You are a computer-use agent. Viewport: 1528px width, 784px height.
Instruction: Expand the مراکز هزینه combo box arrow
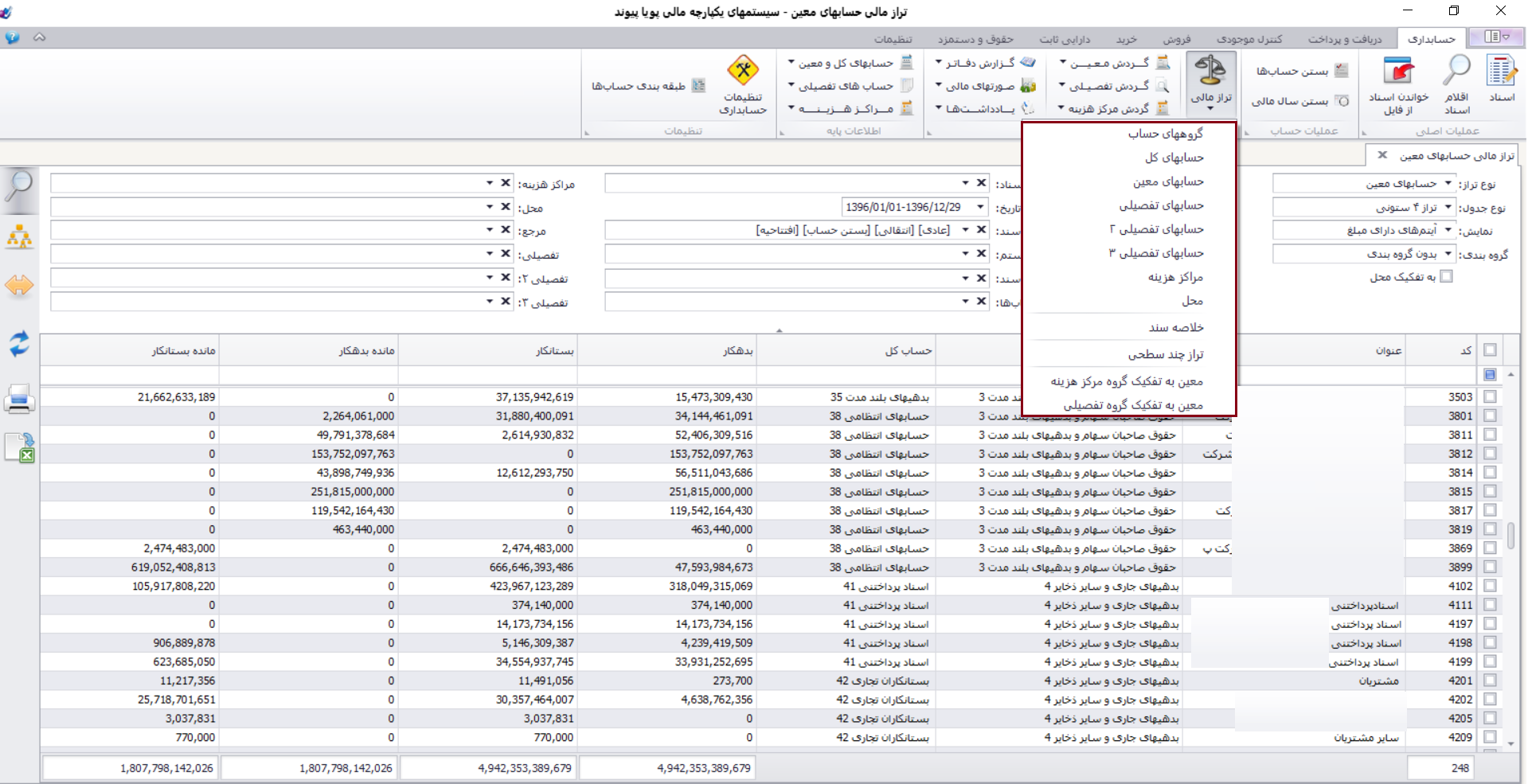pyautogui.click(x=490, y=183)
